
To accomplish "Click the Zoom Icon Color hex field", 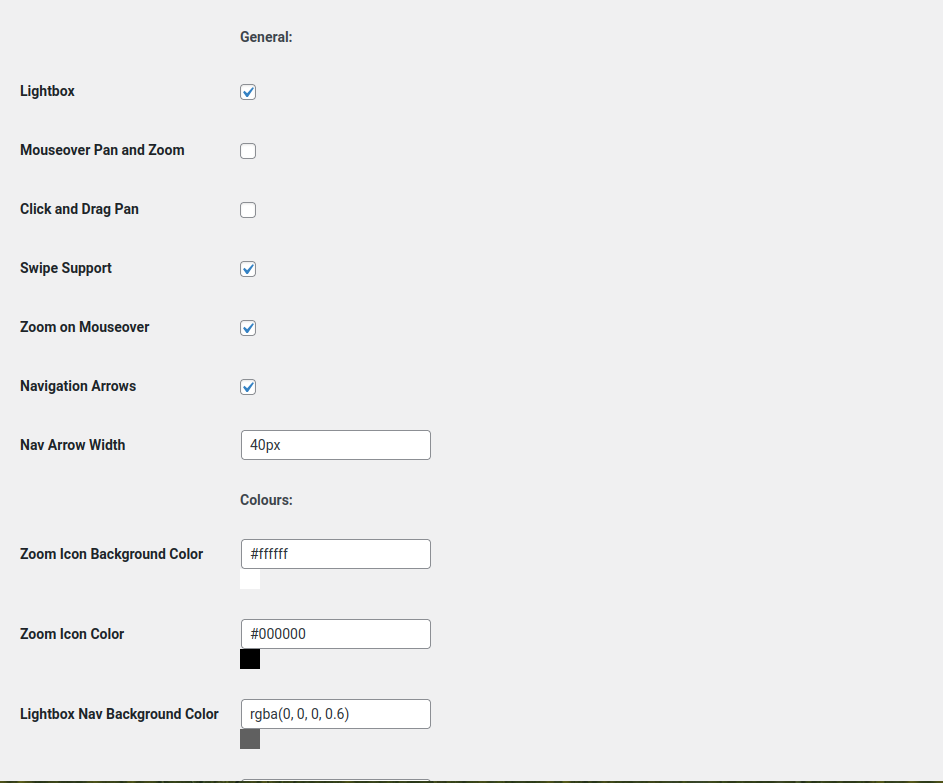I will tap(335, 634).
